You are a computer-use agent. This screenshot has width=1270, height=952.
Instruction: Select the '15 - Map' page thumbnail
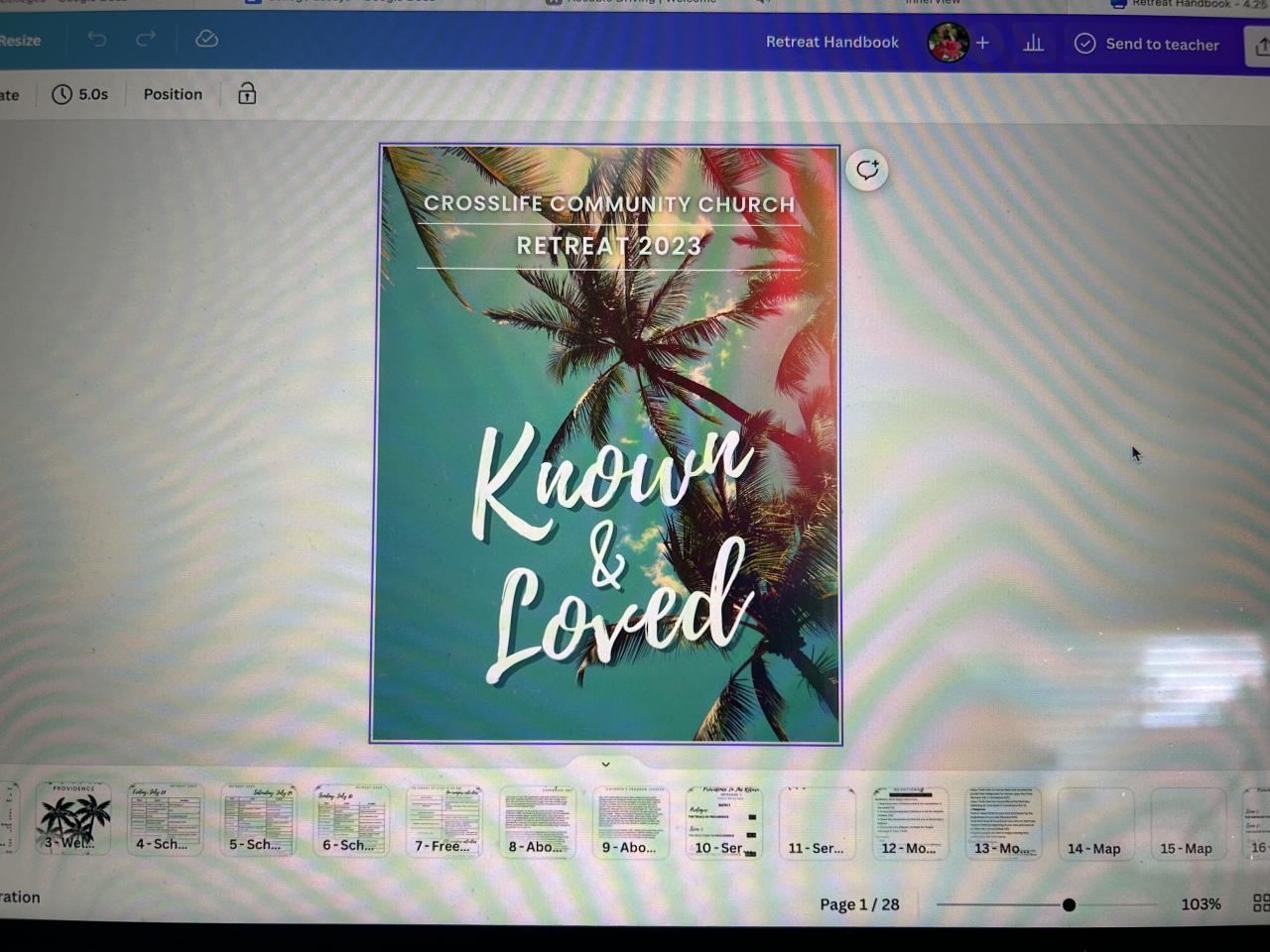[x=1188, y=824]
